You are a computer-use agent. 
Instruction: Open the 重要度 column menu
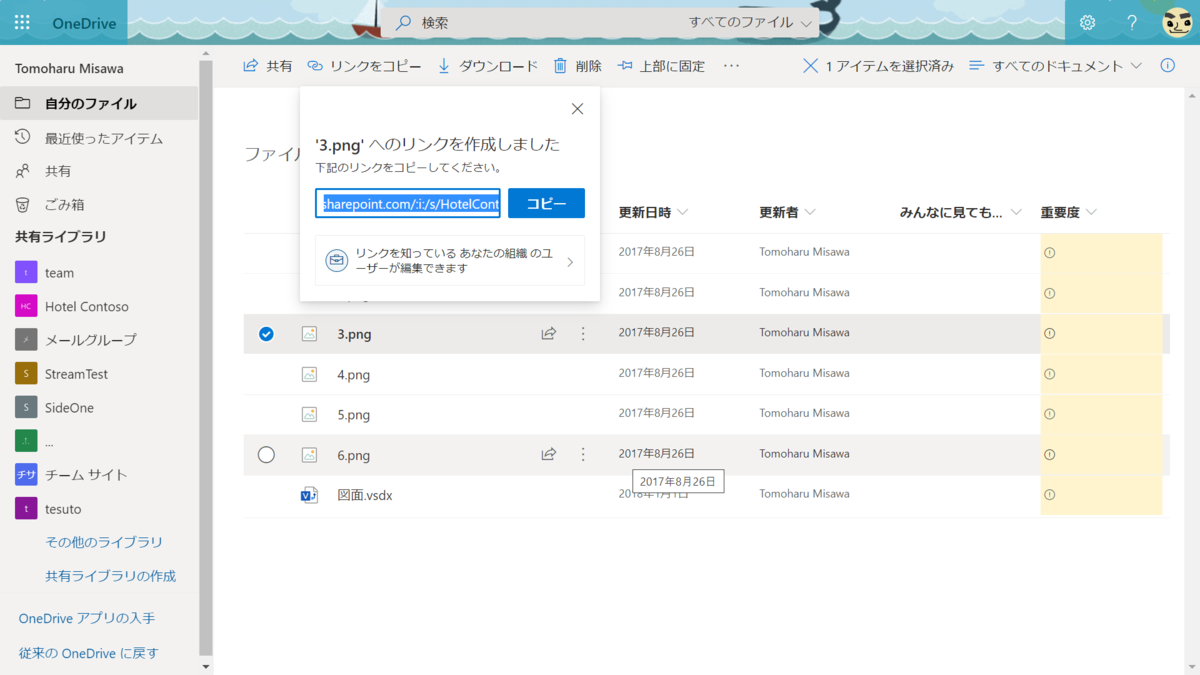(1069, 212)
